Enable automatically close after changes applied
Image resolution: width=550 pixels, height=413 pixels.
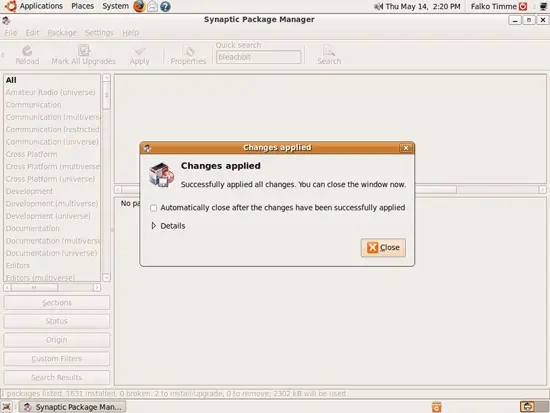coord(153,208)
